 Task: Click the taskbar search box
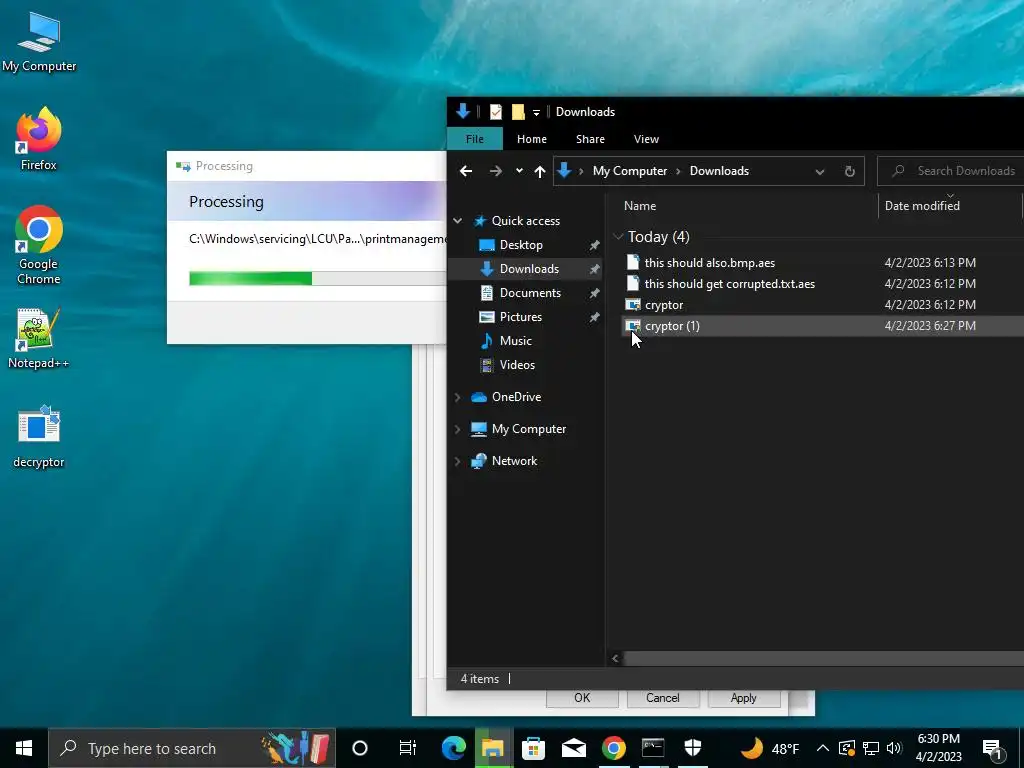pos(192,748)
